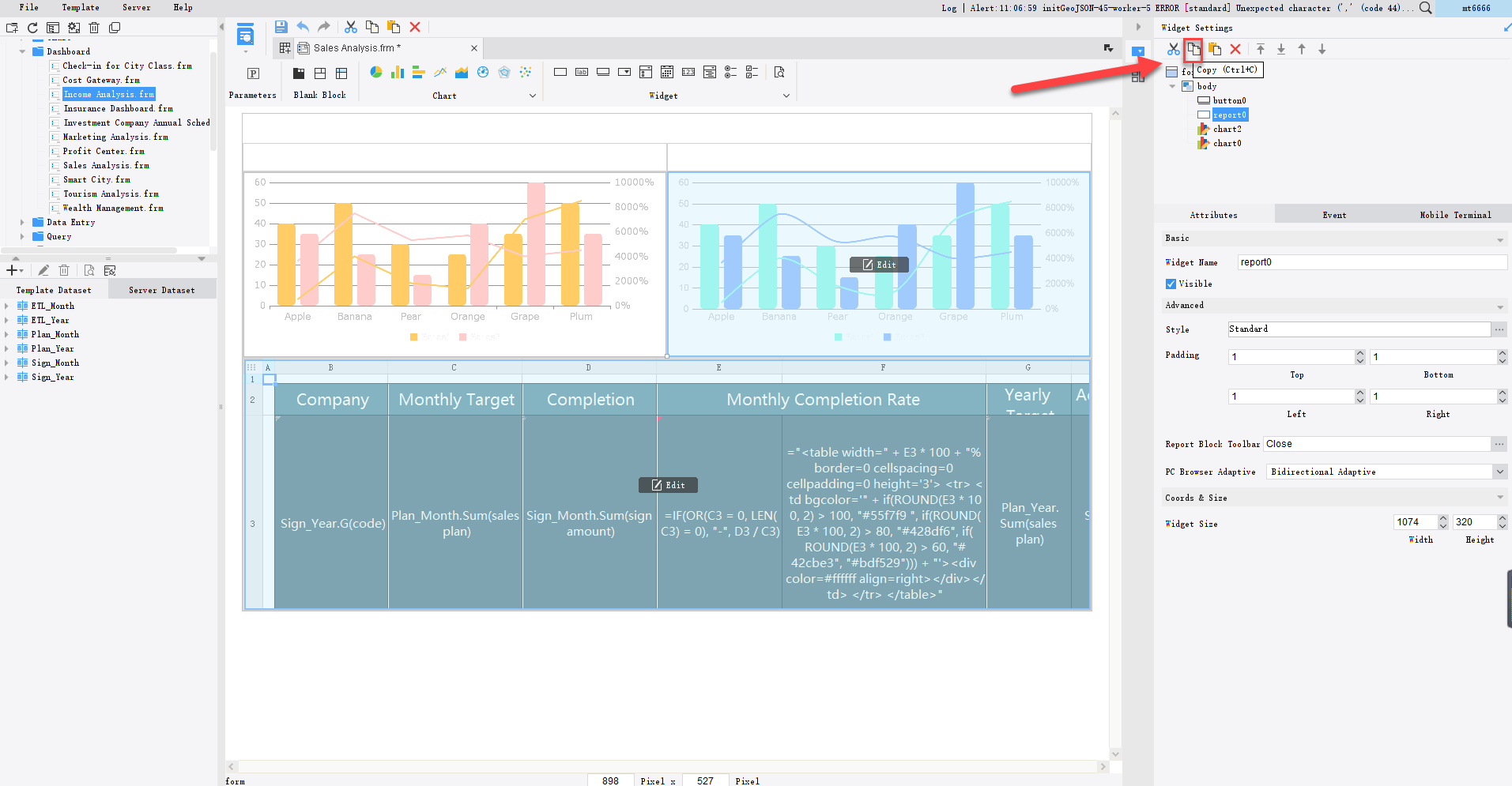Open the Parameters pane icon

coord(253,73)
